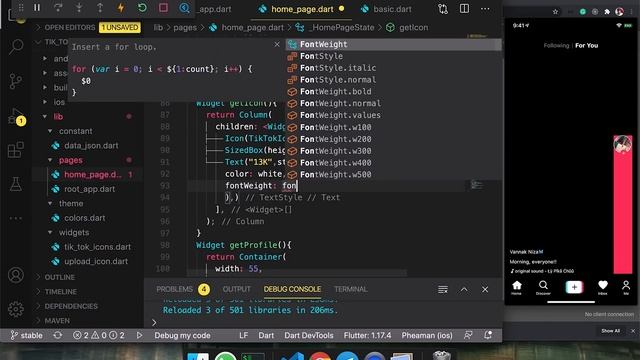640x360 pixels.
Task: Open the TERMINAL panel tab
Action: pyautogui.click(x=351, y=289)
